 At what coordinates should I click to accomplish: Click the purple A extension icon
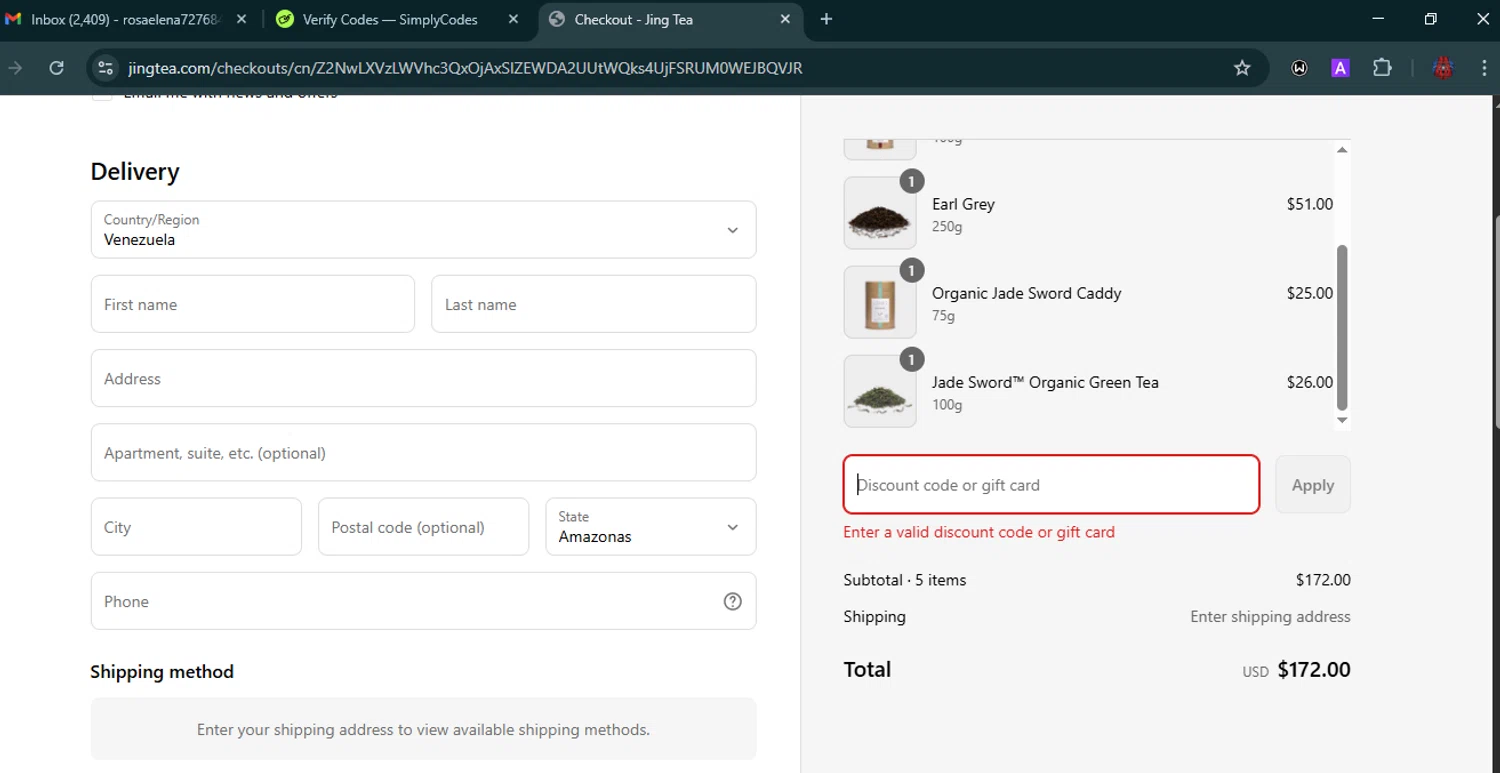pos(1341,68)
